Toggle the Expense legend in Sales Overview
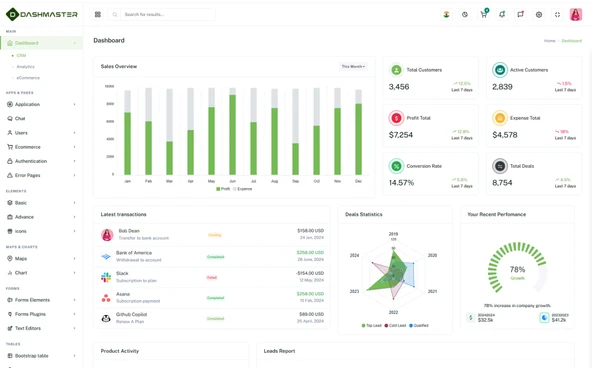The image size is (592, 368). click(x=242, y=189)
